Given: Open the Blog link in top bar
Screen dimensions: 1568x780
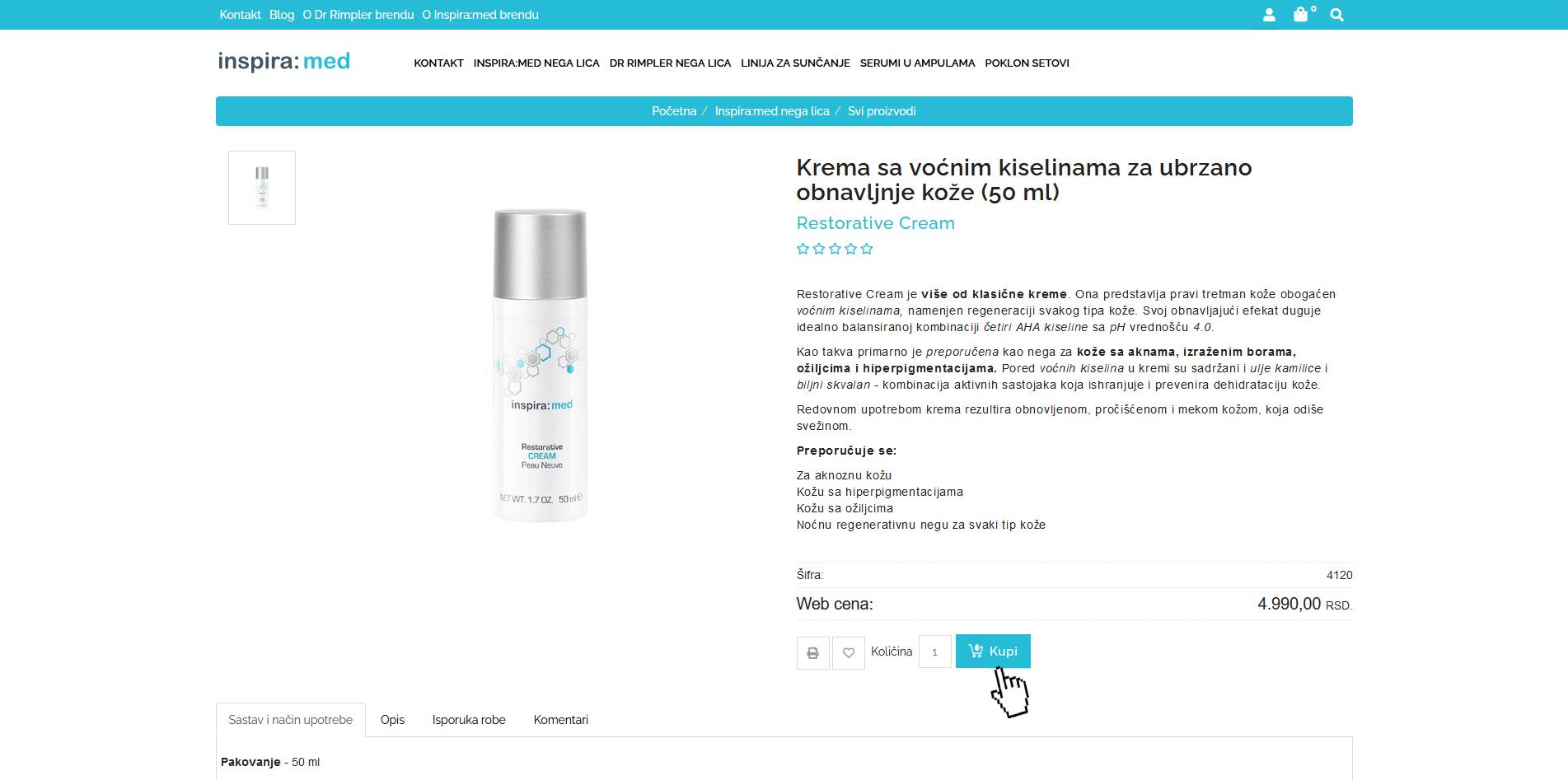Looking at the screenshot, I should click(x=282, y=15).
